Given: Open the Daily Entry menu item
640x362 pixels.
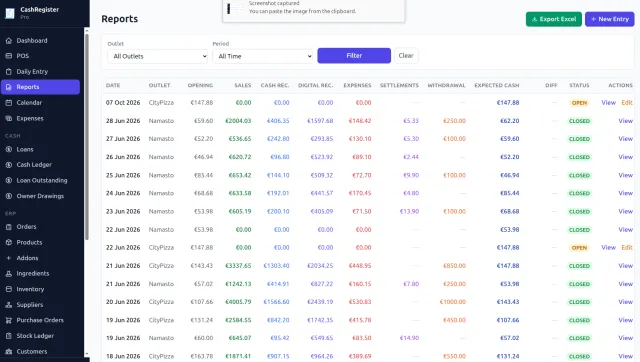Looking at the screenshot, I should point(40,71).
